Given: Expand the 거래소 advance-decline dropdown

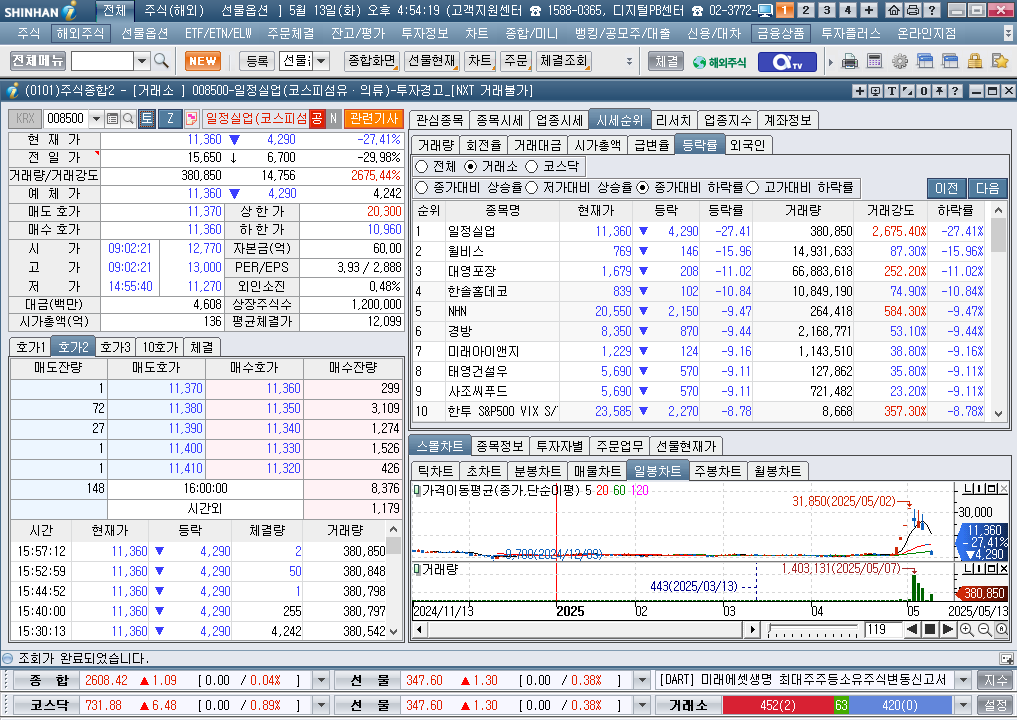Looking at the screenshot, I should (x=964, y=705).
